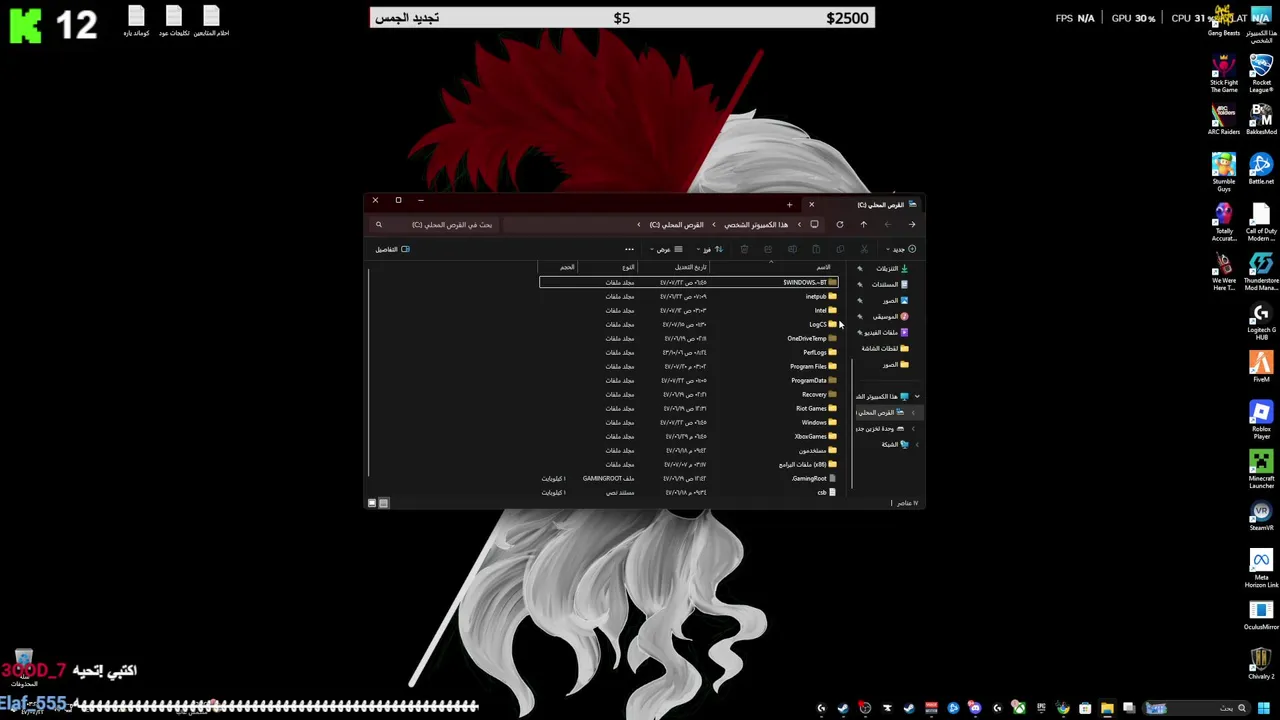
Task: Open Totally Accurate desktop shortcut
Action: click(1224, 222)
